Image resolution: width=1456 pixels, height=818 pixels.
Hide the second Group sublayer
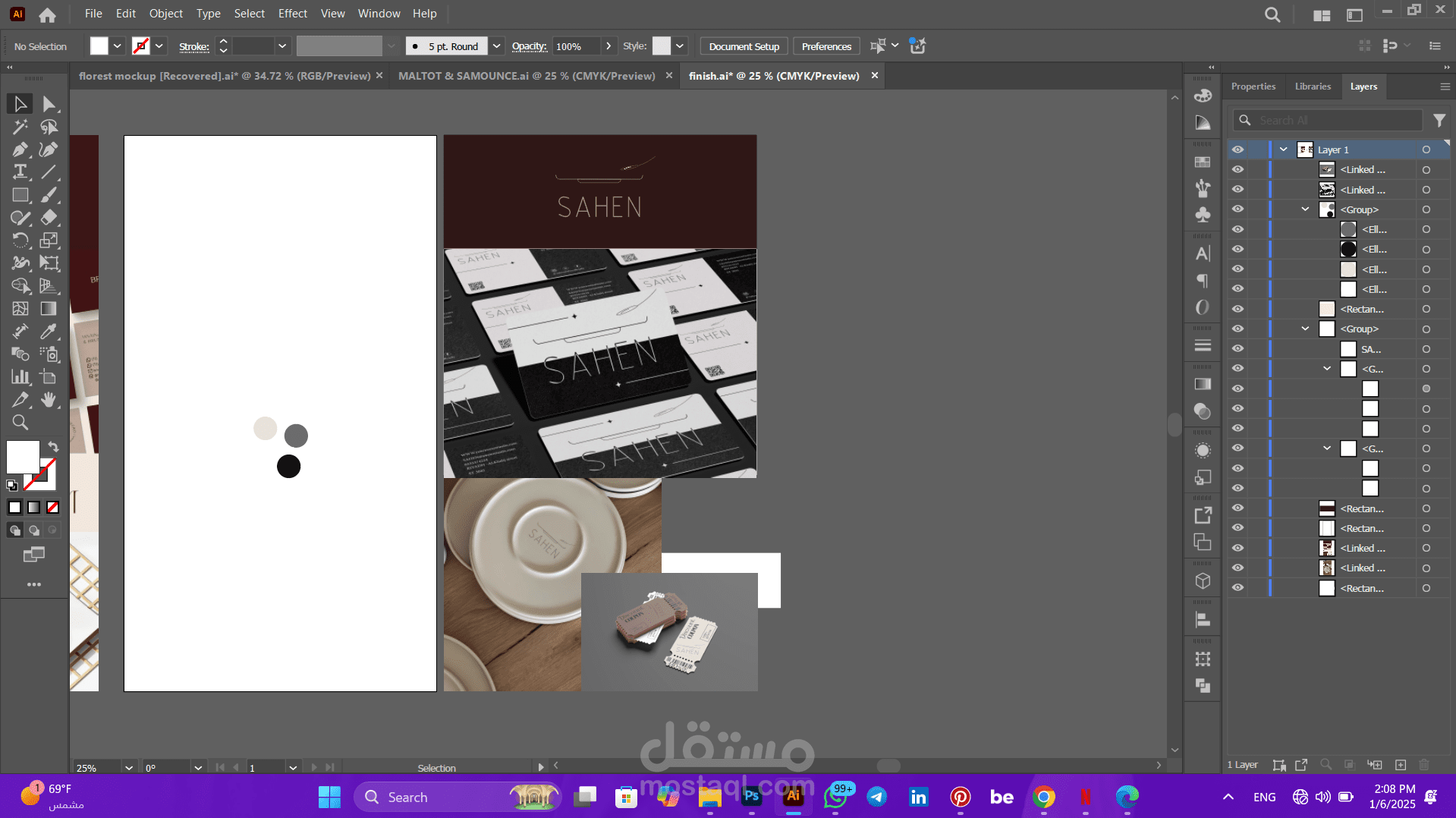coord(1237,329)
